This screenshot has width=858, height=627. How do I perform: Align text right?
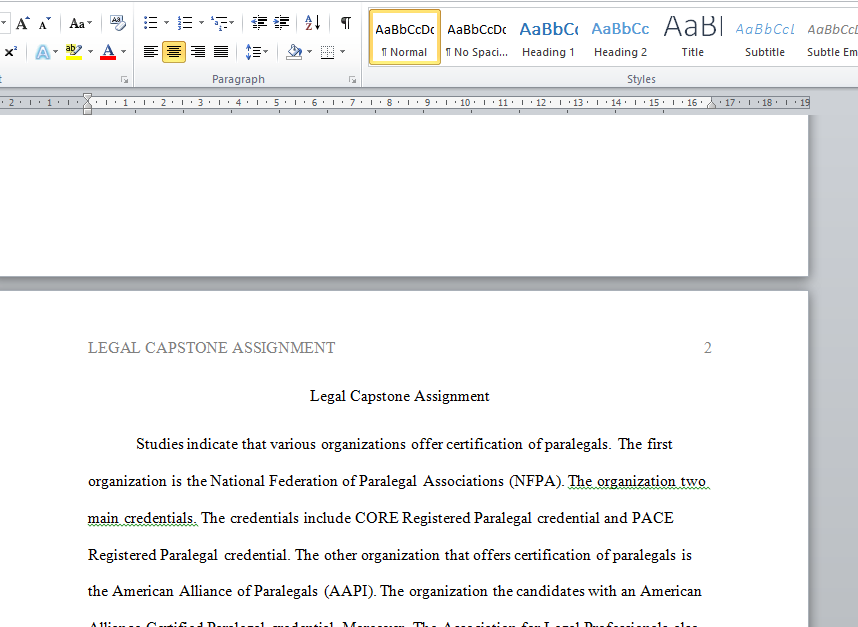(198, 52)
